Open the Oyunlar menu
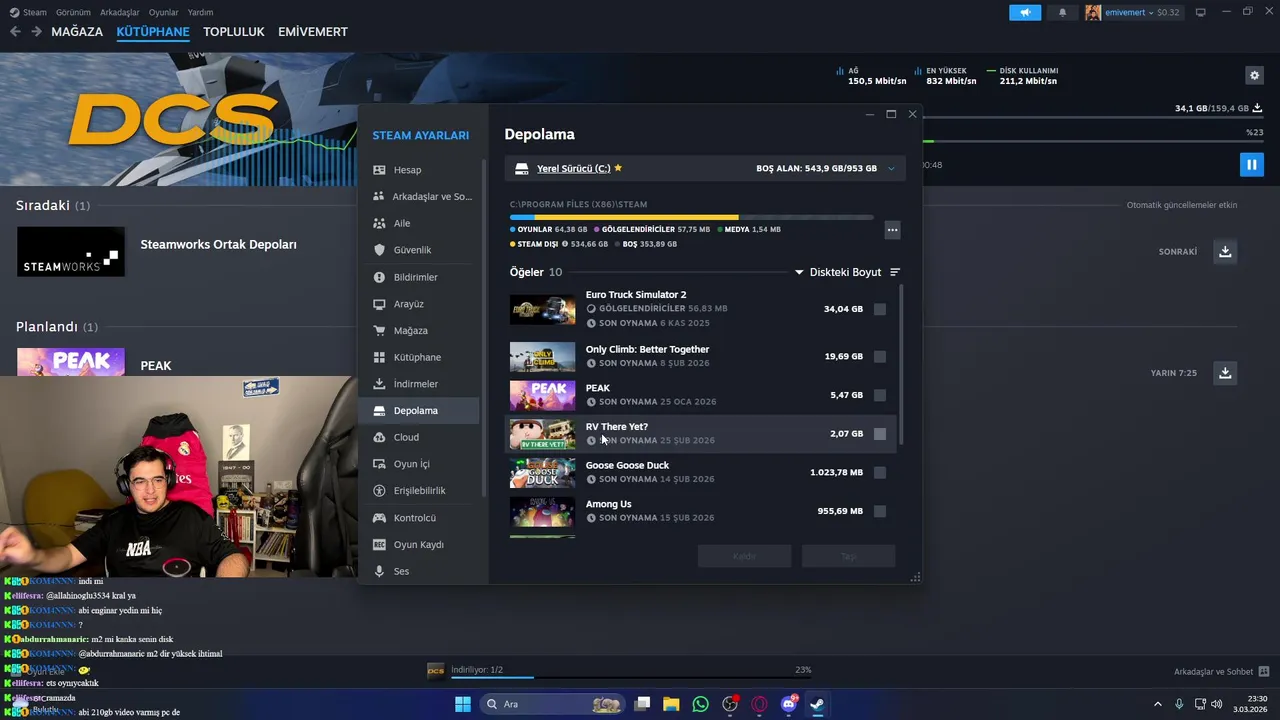 pos(163,12)
